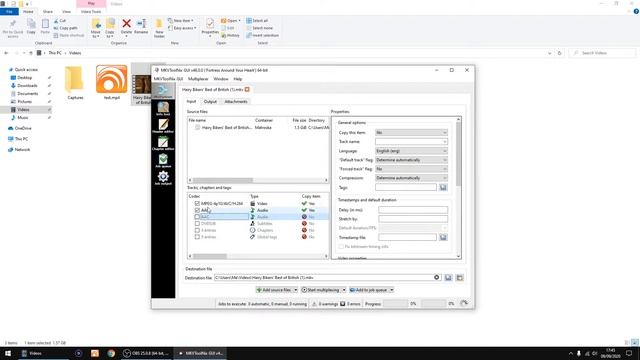
Task: Click Delete in Explorer ribbon
Action: click(127, 27)
